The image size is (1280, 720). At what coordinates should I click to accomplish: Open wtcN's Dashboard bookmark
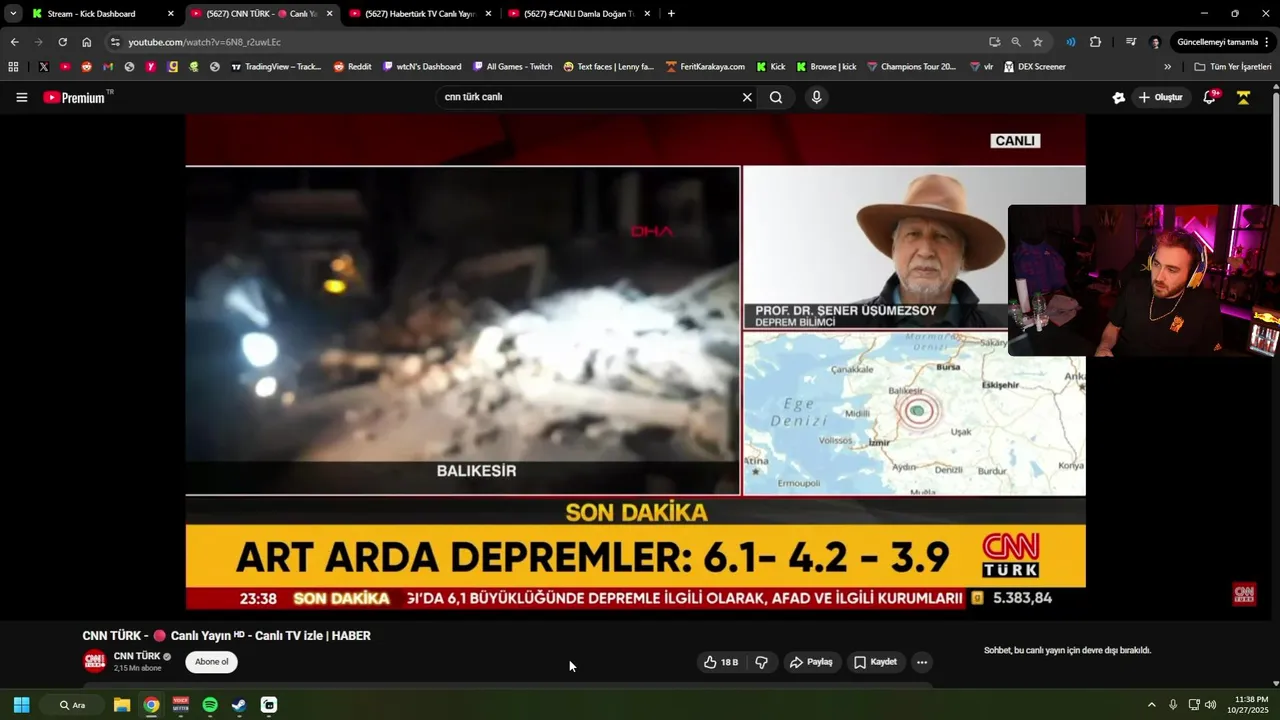(x=422, y=67)
